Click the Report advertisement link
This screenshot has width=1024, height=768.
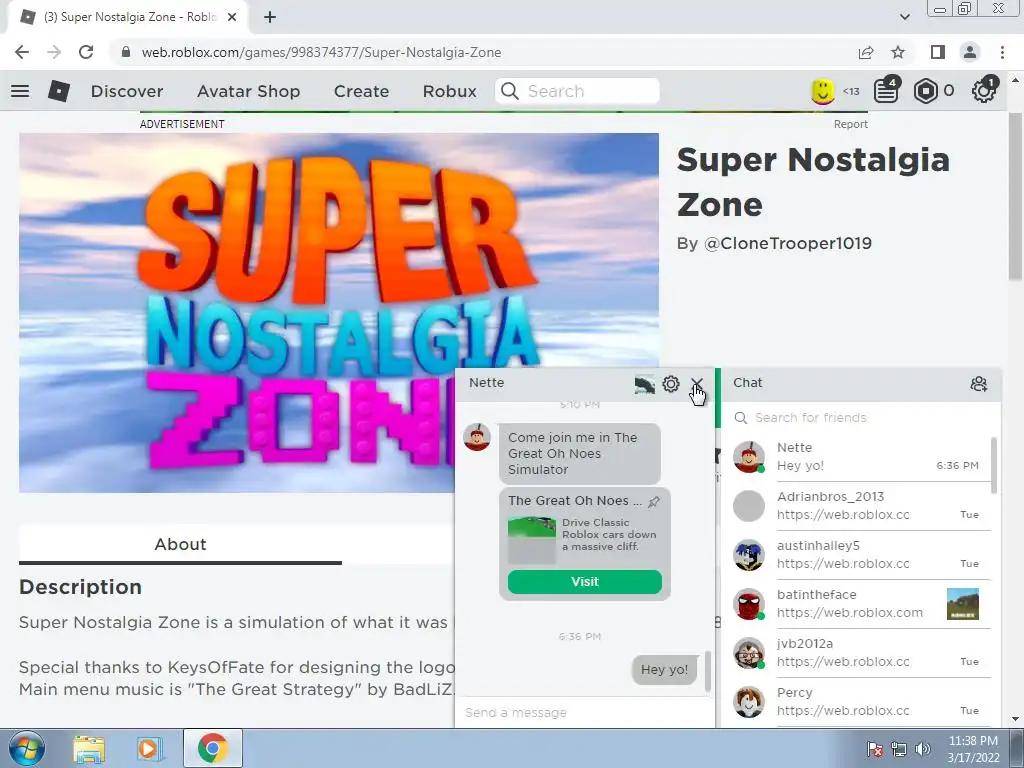pos(850,124)
